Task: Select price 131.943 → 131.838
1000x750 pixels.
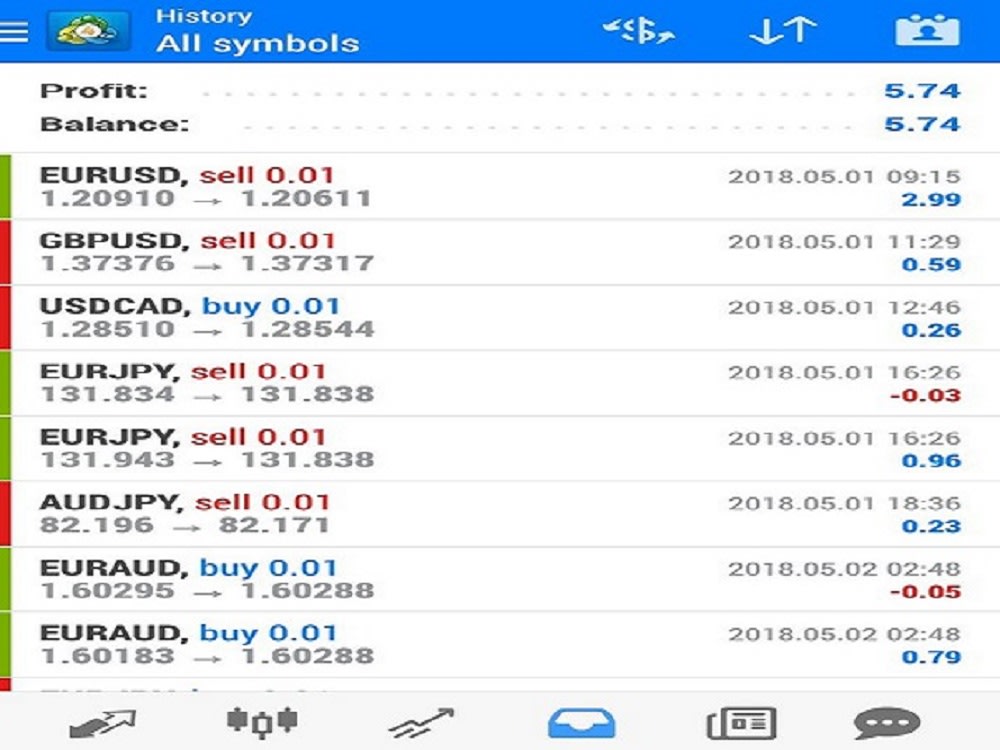Action: tap(207, 460)
